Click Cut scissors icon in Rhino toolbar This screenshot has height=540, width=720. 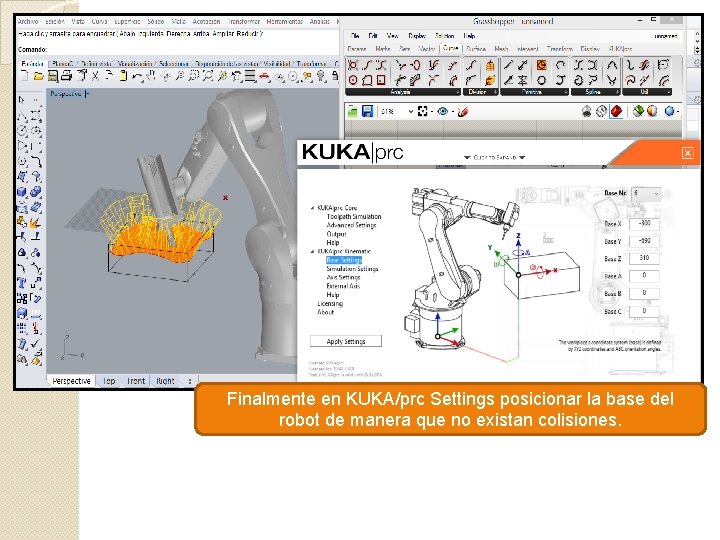[95, 76]
